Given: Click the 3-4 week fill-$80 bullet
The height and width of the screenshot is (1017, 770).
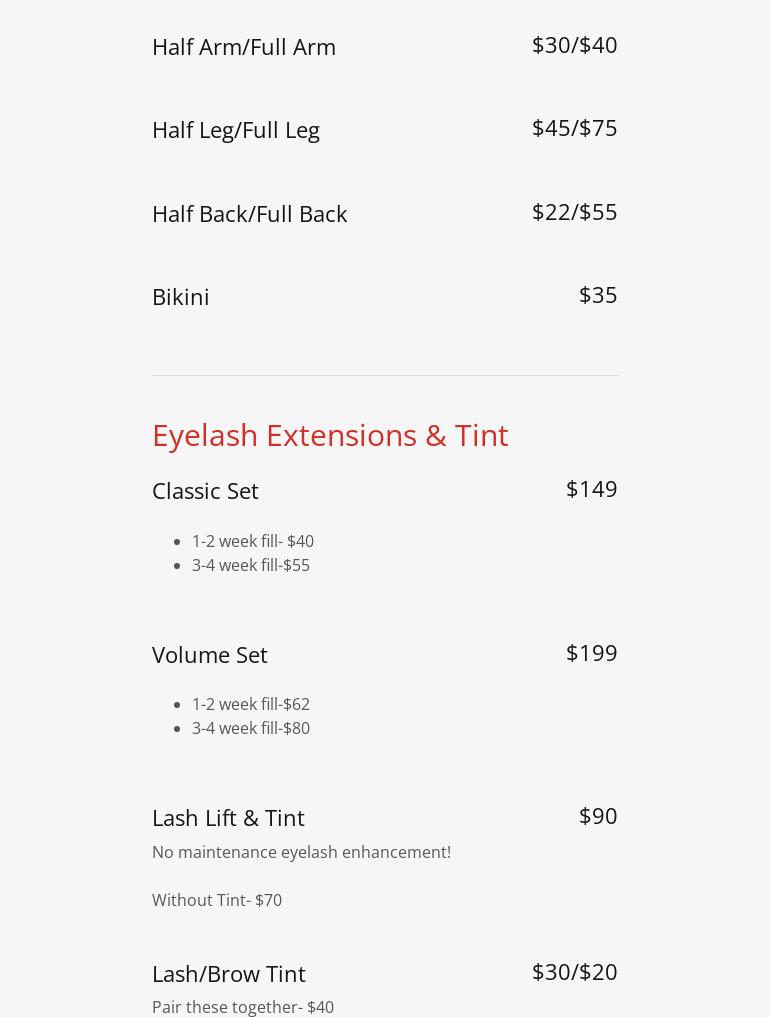Looking at the screenshot, I should (251, 728).
